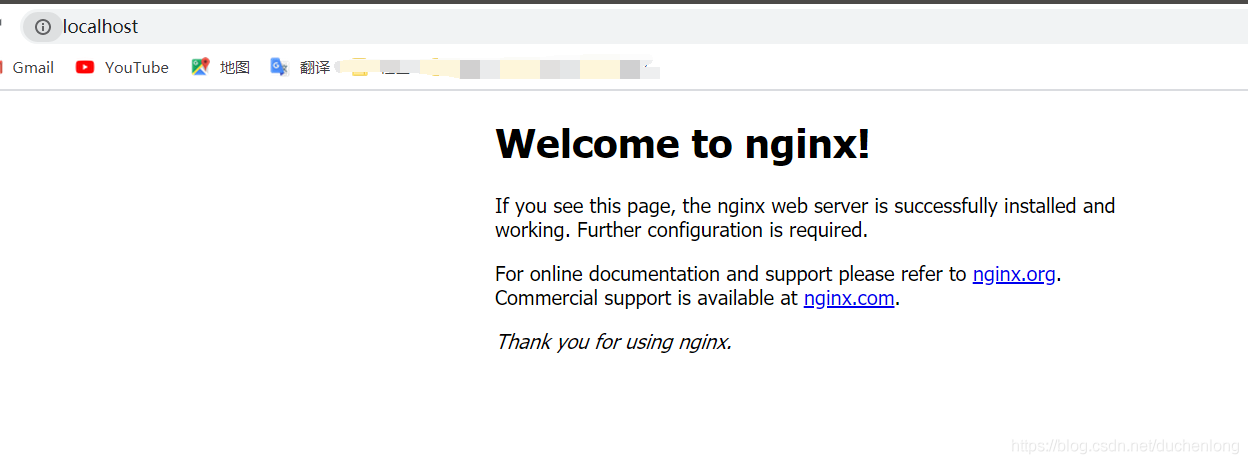Click the "Welcome to nginx!" heading
The image size is (1248, 464).
pyautogui.click(x=683, y=144)
